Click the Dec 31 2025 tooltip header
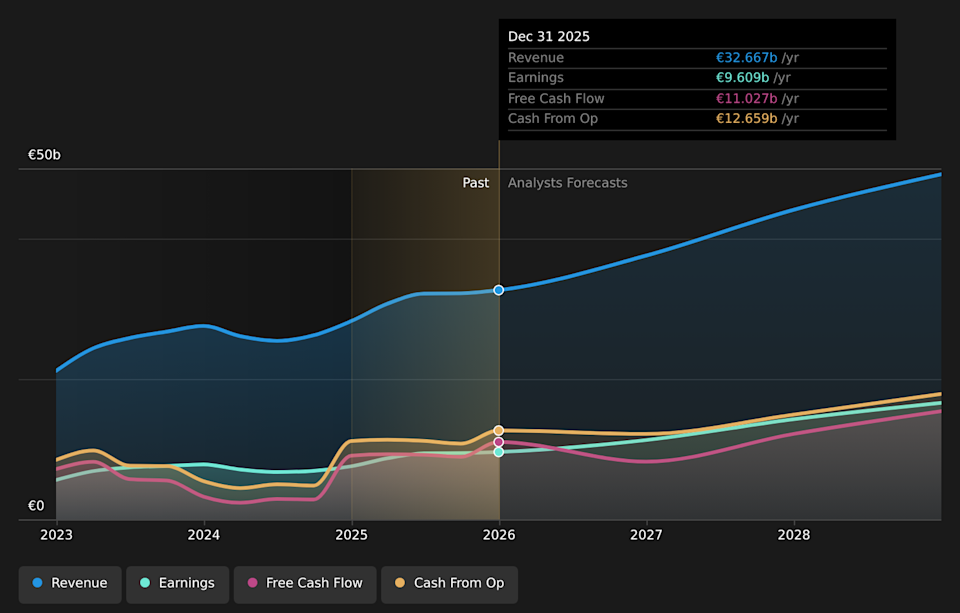 pyautogui.click(x=549, y=37)
